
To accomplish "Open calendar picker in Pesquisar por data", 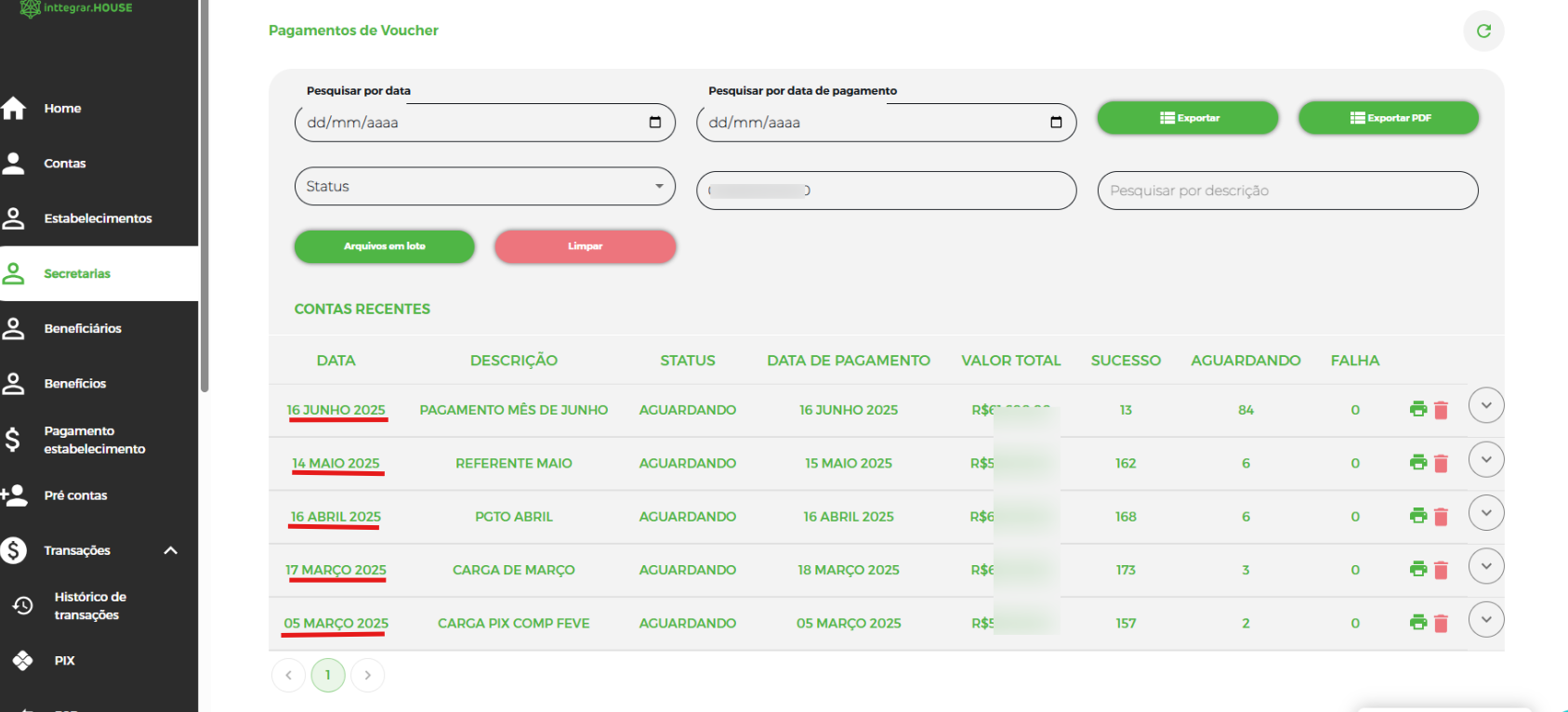I will tap(654, 123).
